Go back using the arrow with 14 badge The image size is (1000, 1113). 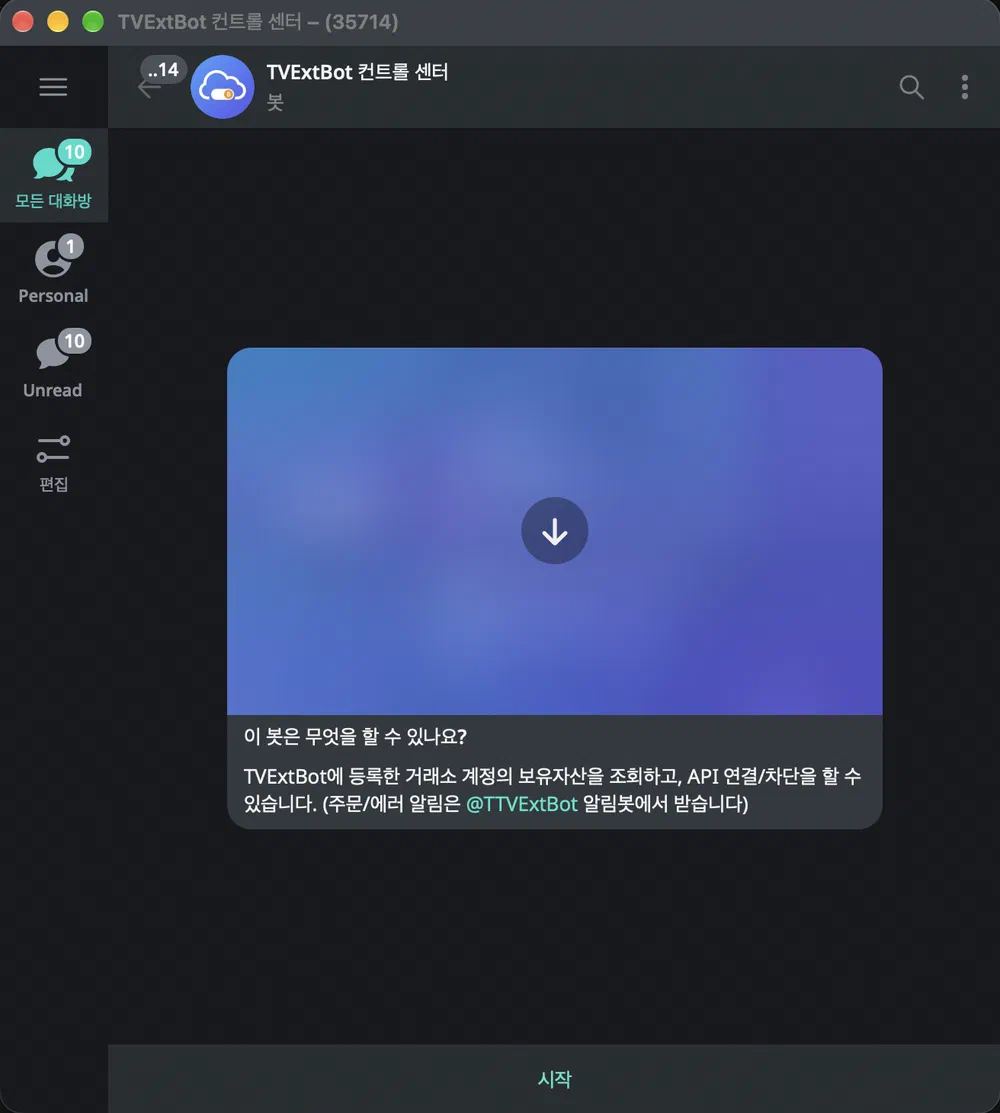pyautogui.click(x=149, y=88)
